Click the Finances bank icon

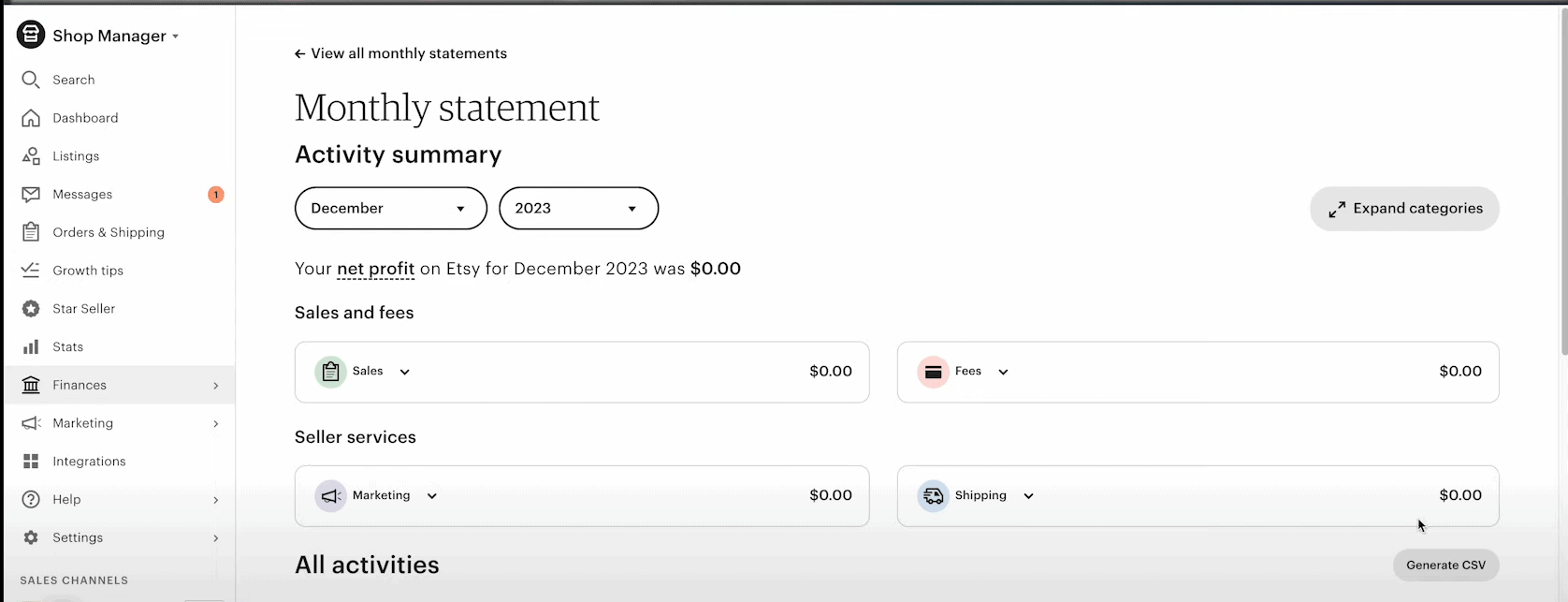tap(30, 385)
